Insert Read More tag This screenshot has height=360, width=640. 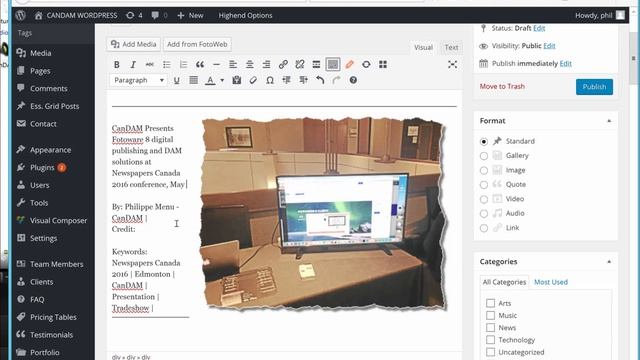[x=316, y=64]
